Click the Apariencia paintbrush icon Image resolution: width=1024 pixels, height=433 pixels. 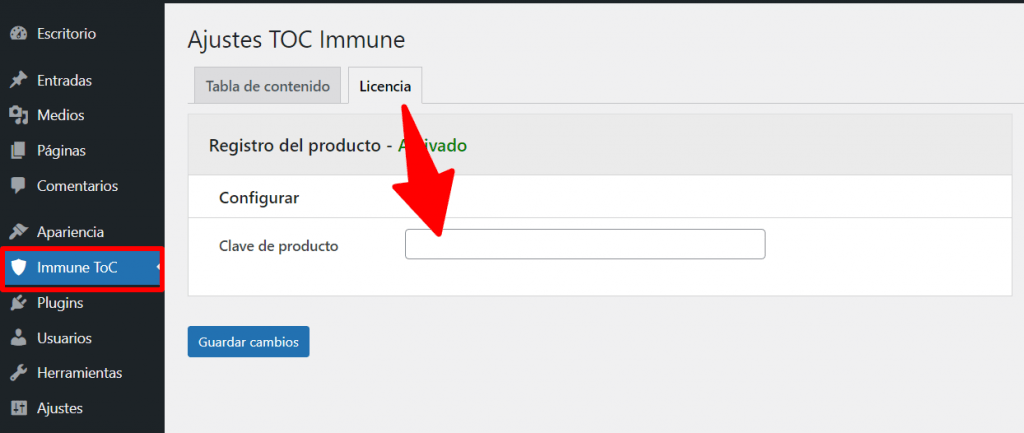coord(18,232)
